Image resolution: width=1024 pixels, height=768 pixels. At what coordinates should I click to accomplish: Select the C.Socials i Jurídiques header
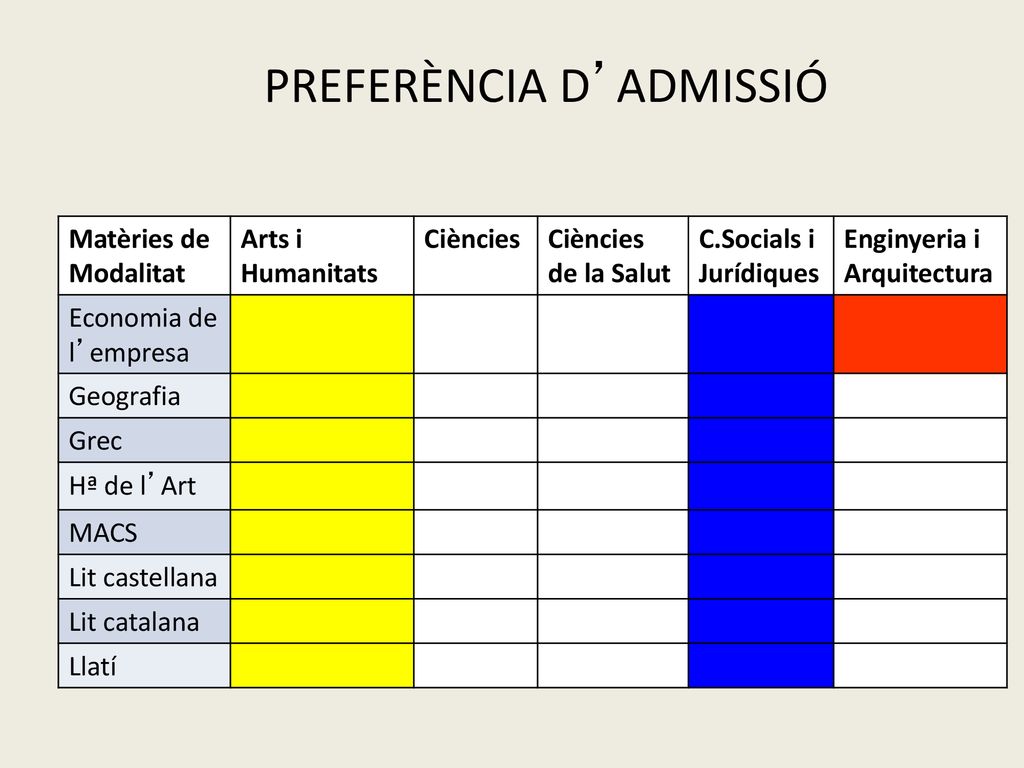761,256
